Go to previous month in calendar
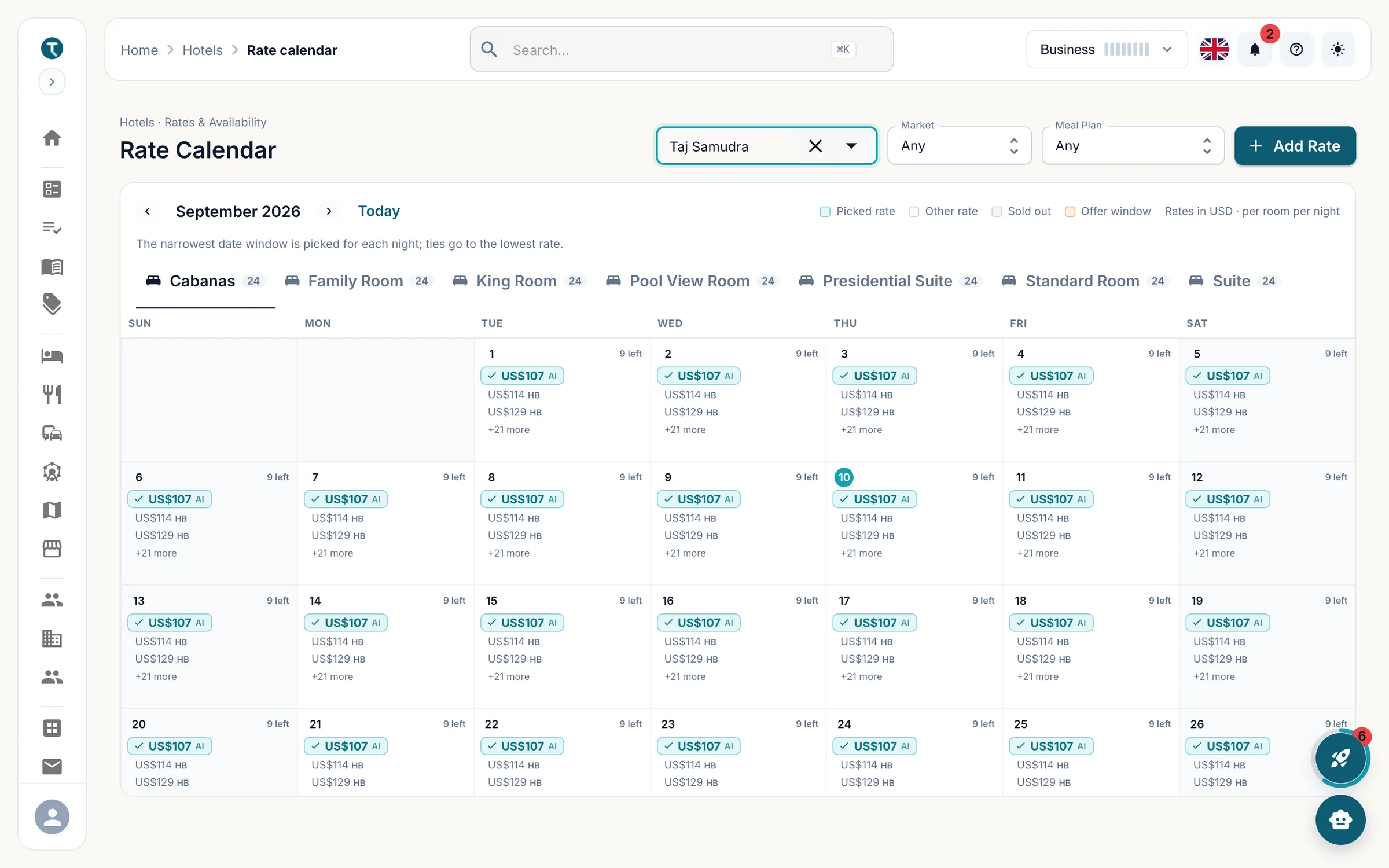The image size is (1389, 868). 148,211
